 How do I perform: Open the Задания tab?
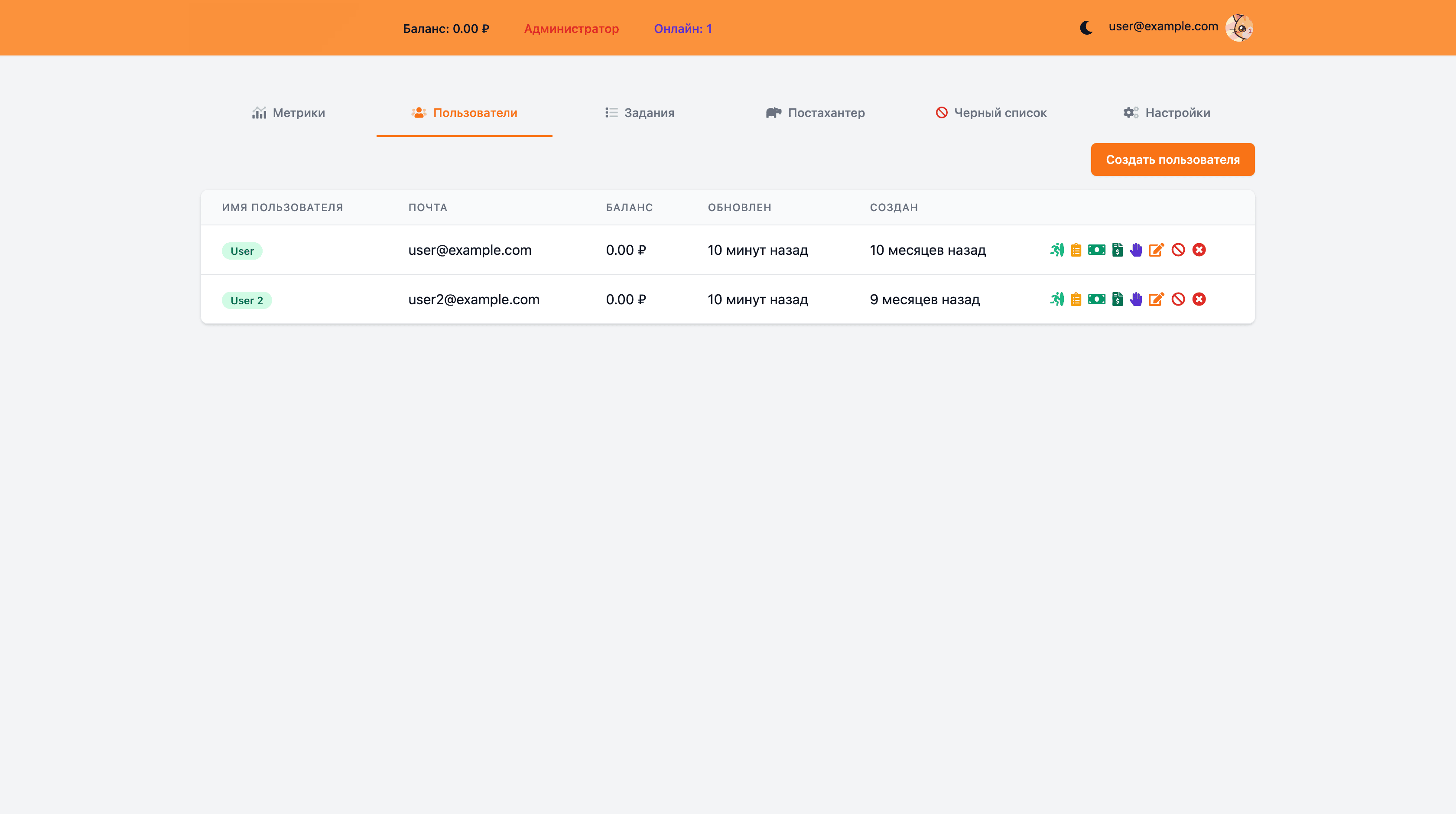coord(639,113)
